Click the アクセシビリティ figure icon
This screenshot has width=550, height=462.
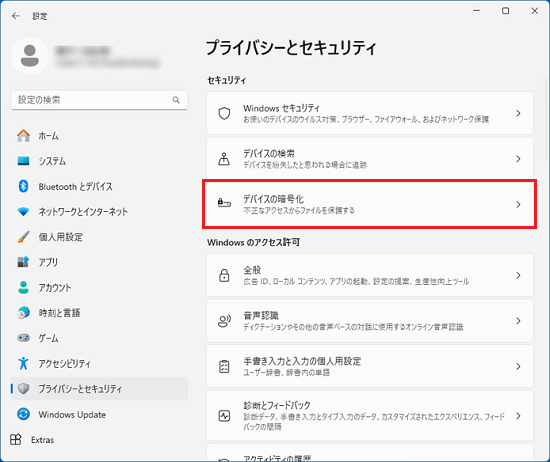[24, 363]
